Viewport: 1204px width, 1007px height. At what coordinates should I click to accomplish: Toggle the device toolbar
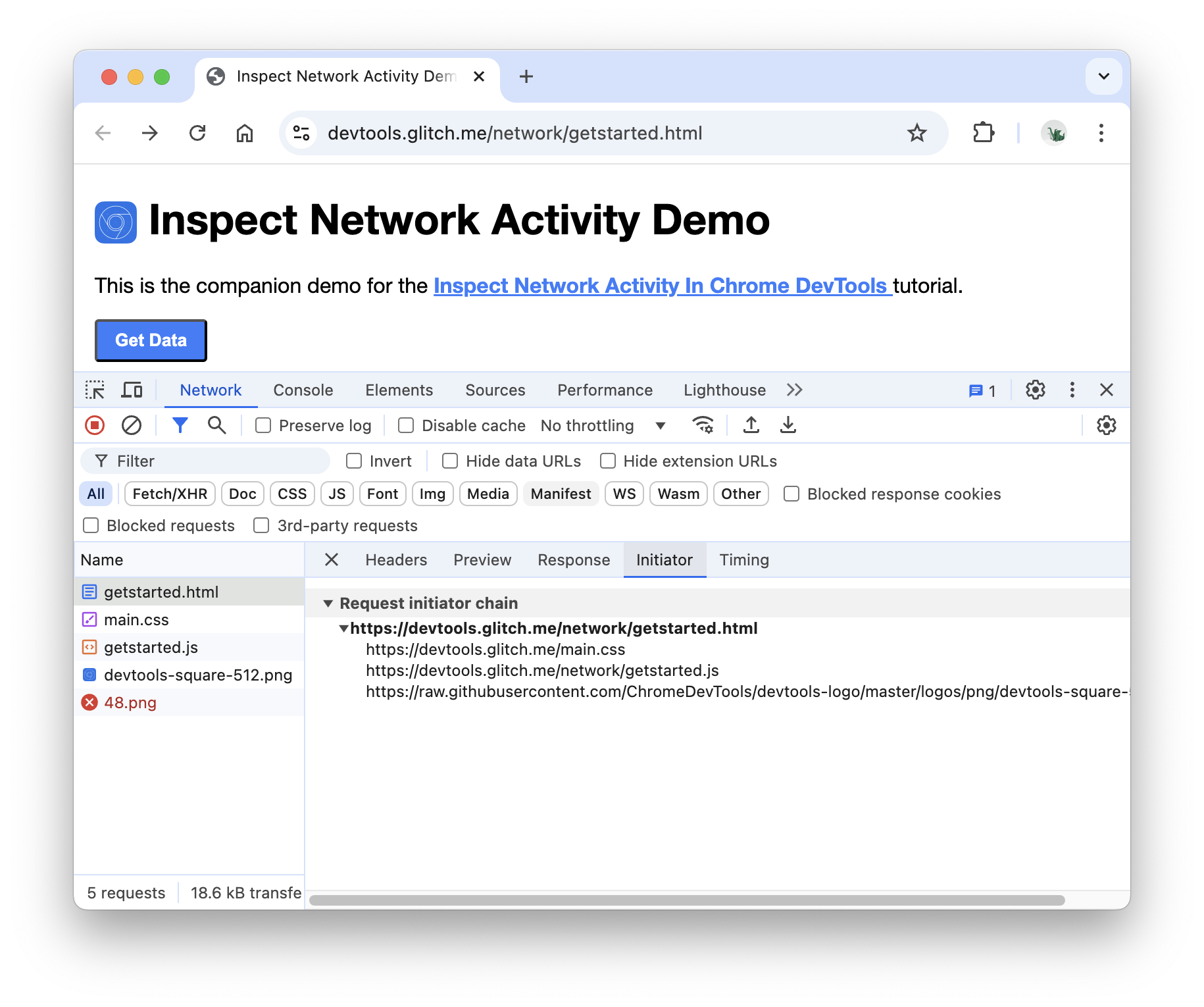pos(132,390)
